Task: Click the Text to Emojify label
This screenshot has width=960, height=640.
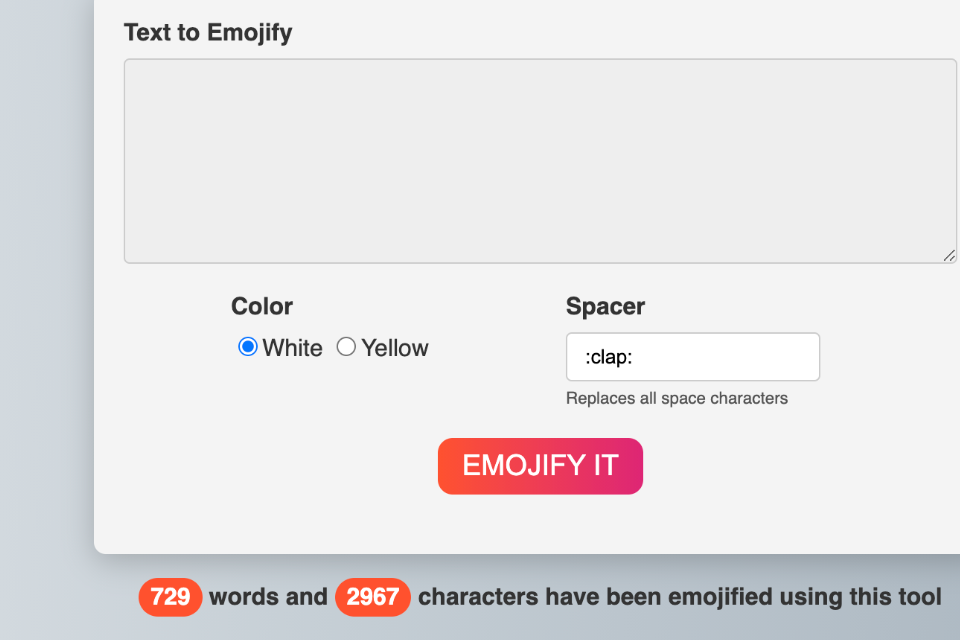Action: [208, 32]
